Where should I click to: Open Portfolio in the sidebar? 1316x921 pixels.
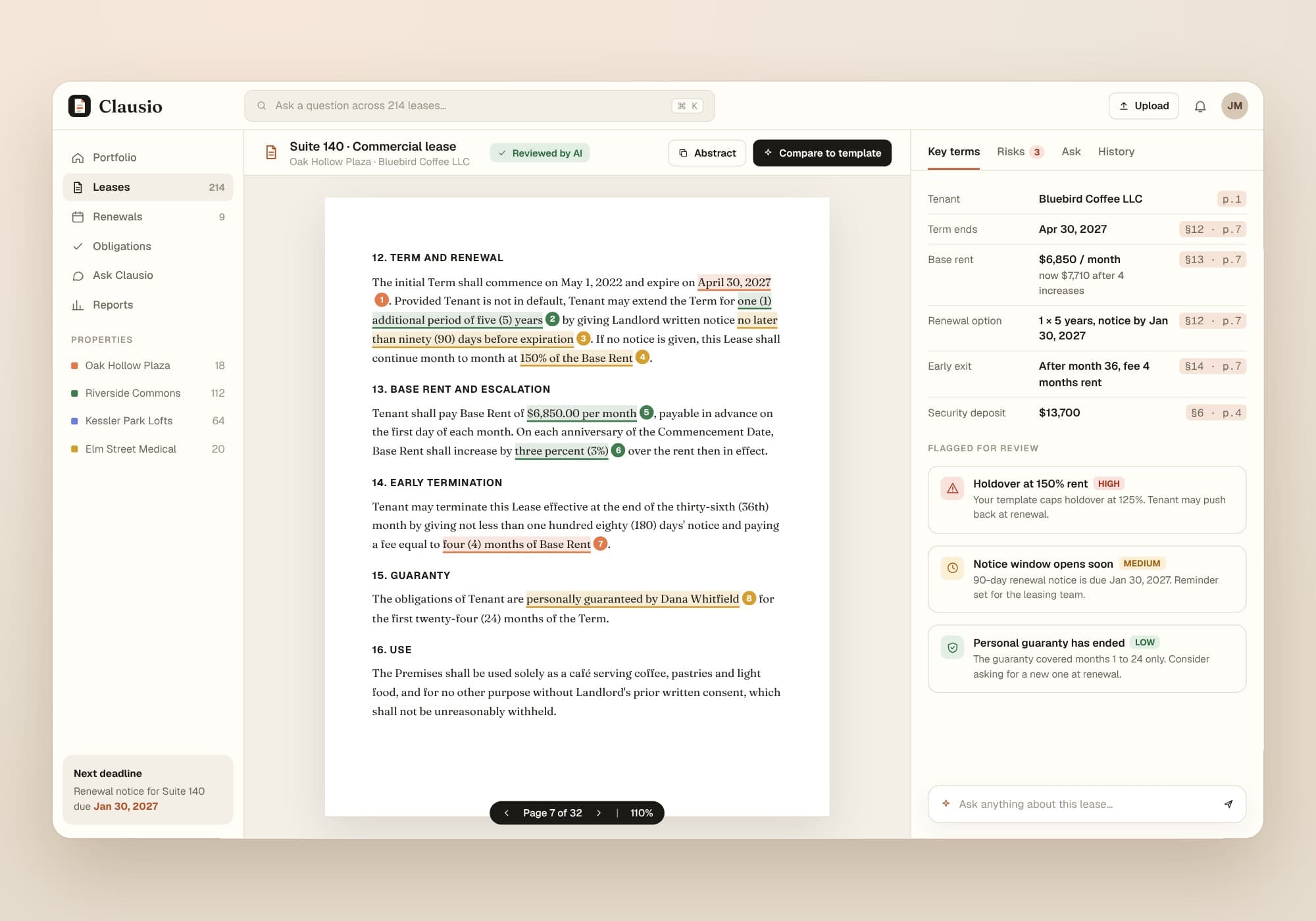pos(148,158)
